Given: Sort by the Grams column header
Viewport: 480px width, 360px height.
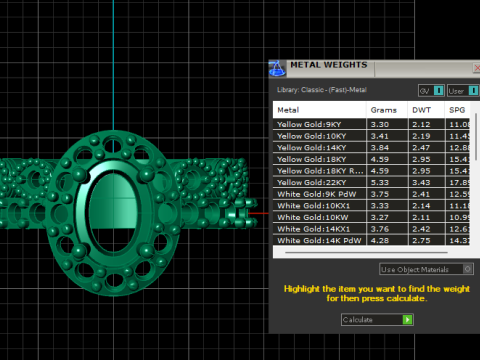Looking at the screenshot, I should (387, 110).
